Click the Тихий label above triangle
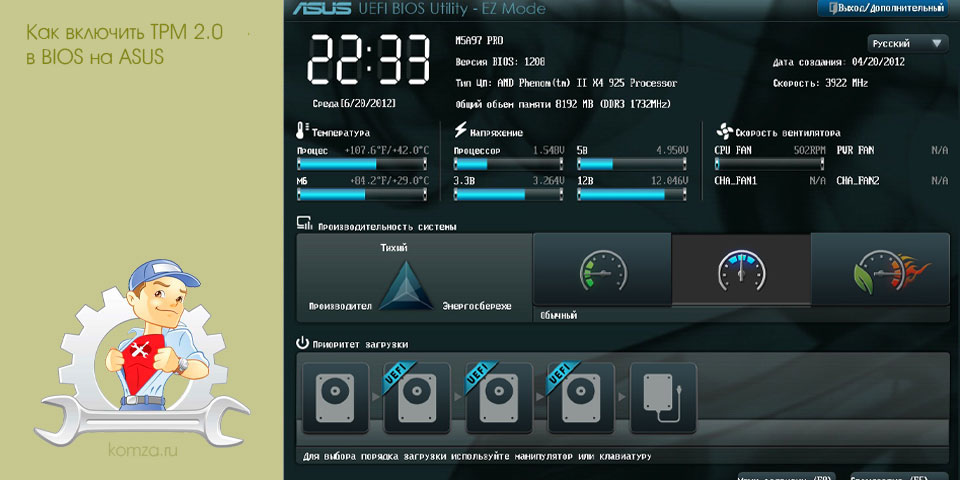The width and height of the screenshot is (960, 480). click(x=394, y=248)
